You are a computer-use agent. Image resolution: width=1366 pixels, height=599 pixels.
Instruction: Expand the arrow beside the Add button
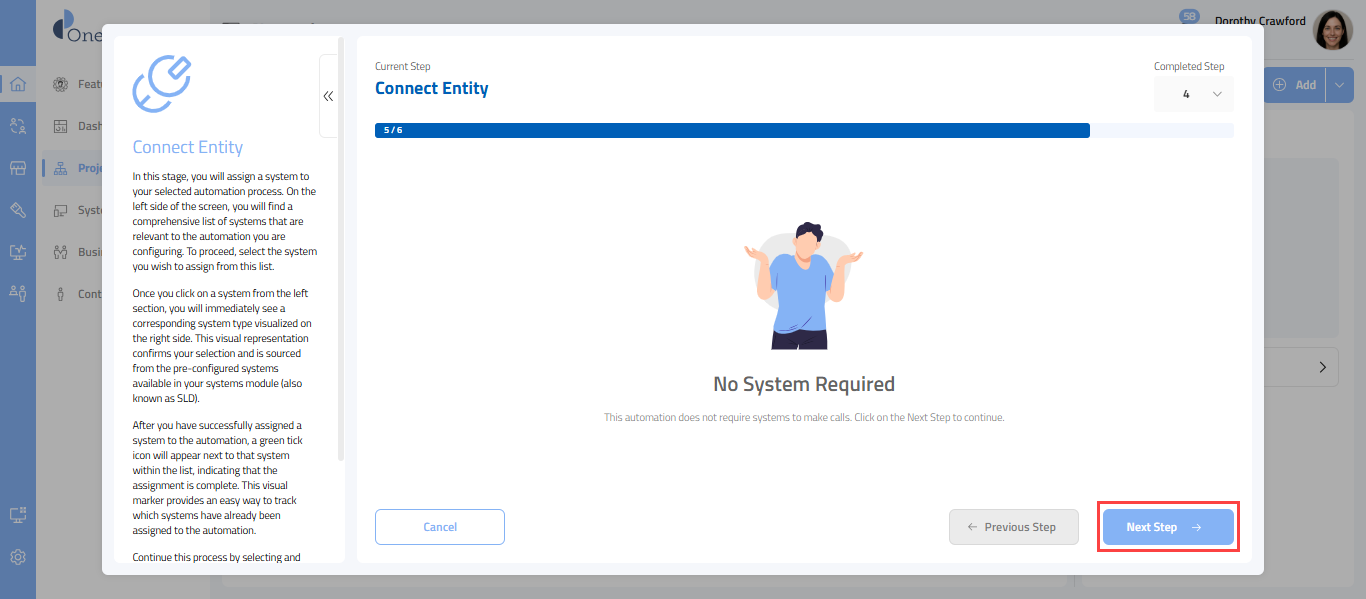[1340, 85]
